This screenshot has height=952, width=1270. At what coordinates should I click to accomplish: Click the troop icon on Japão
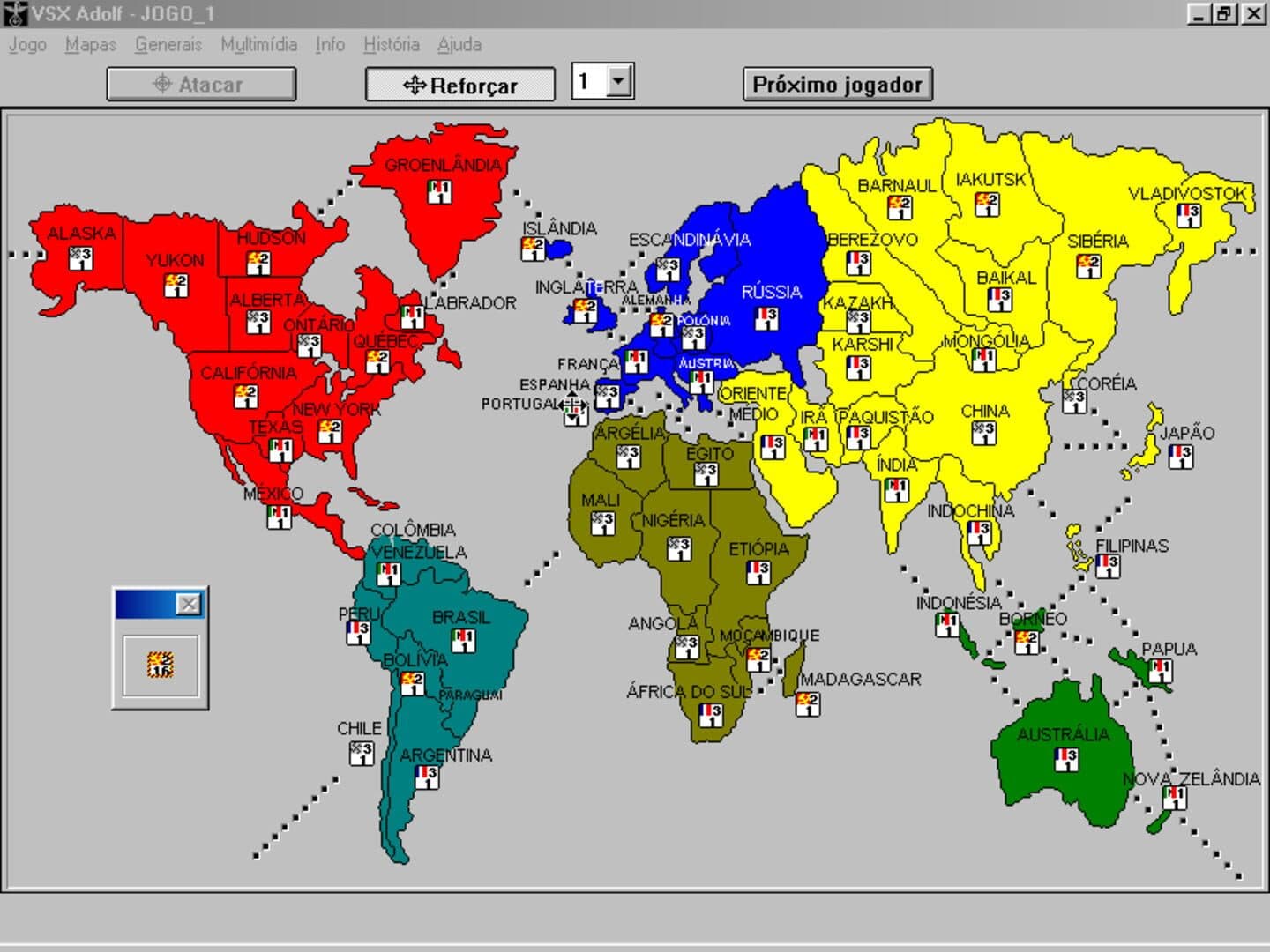pos(1180,457)
